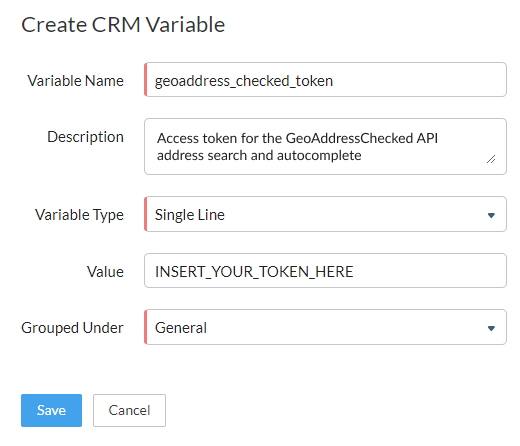Click the Variable Name label
The image size is (520, 446).
point(76,81)
